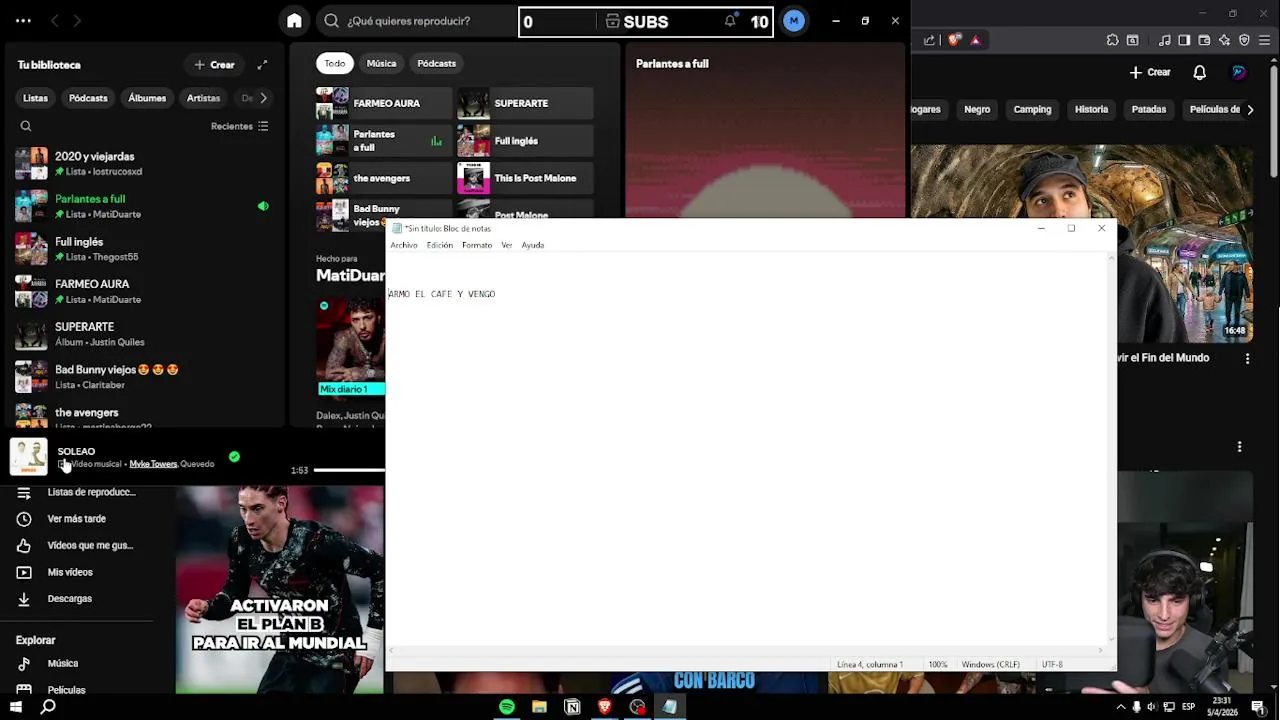Image resolution: width=1280 pixels, height=720 pixels.
Task: Click the Brave VPN shield icon
Action: click(x=1244, y=40)
